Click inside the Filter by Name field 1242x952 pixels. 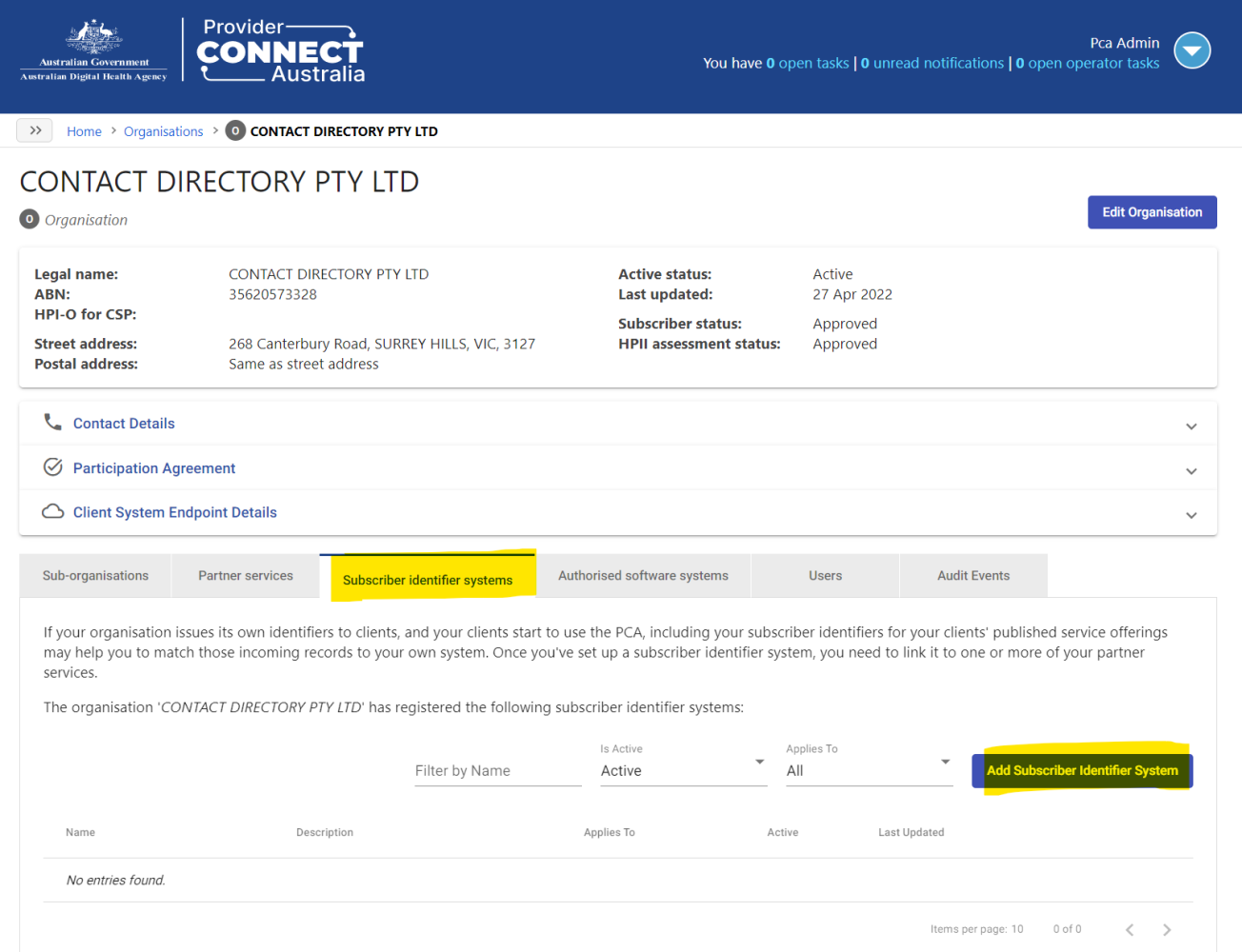pos(495,770)
